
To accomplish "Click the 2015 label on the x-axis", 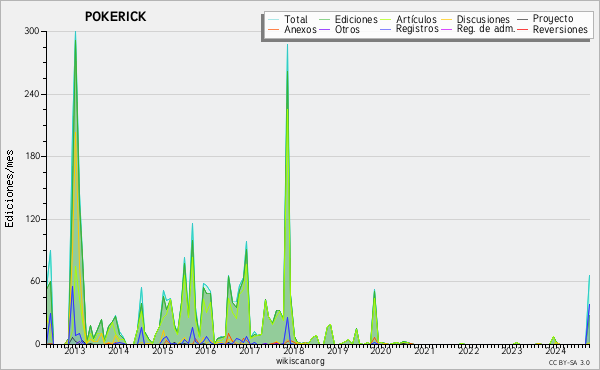I will point(162,350).
